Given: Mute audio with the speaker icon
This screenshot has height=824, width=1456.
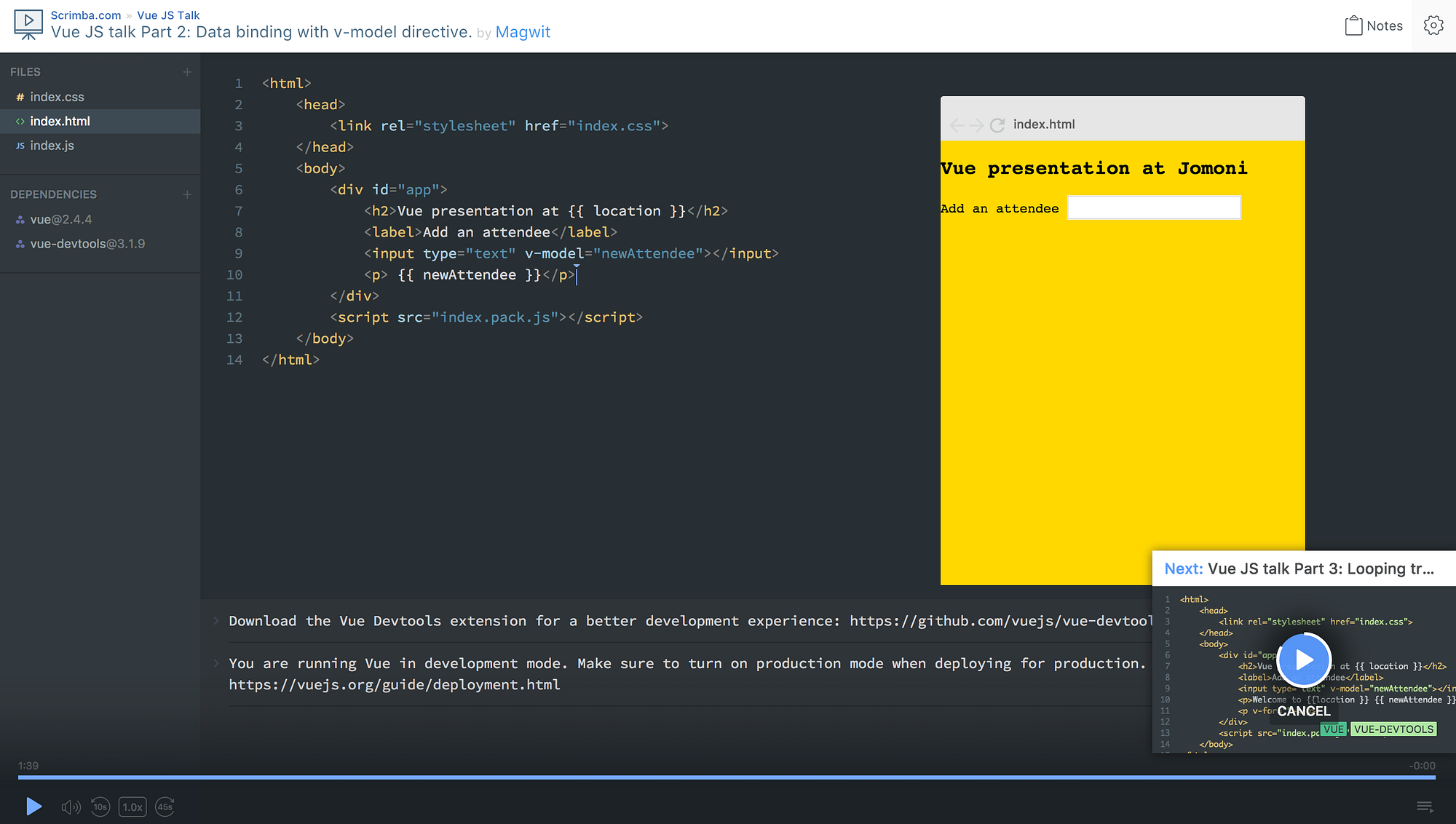Looking at the screenshot, I should tap(71, 807).
